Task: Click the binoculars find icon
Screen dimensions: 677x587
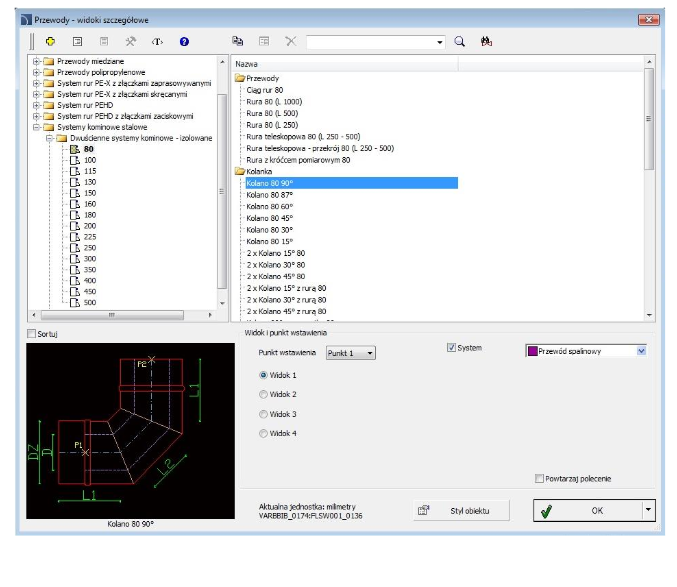Action: click(x=487, y=42)
